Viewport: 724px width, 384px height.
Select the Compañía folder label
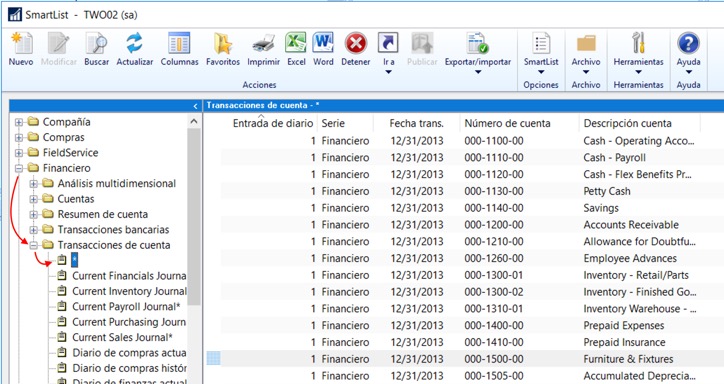pyautogui.click(x=66, y=122)
